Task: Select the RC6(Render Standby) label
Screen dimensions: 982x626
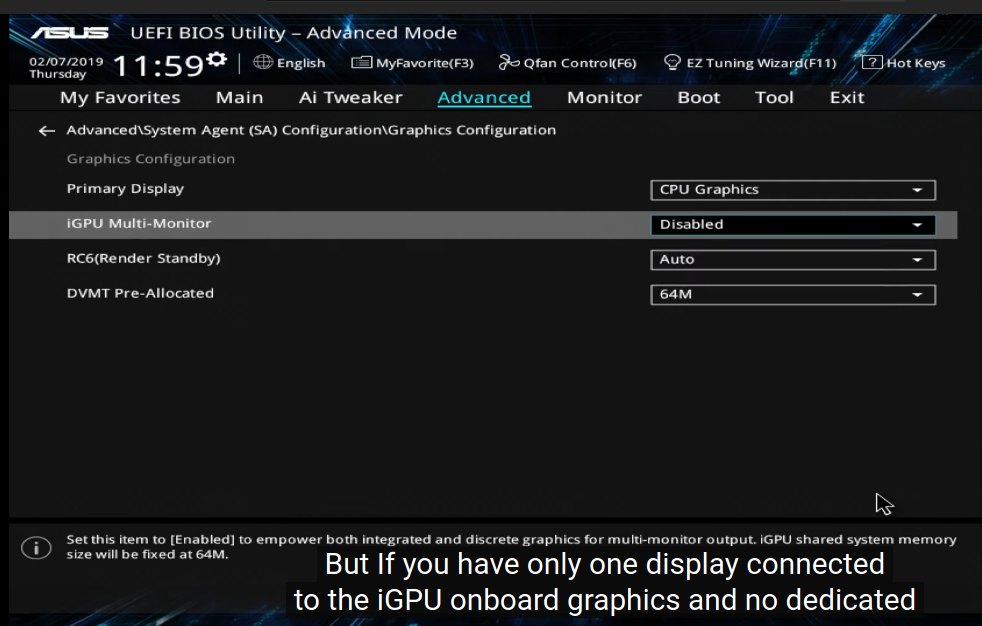Action: pos(143,259)
